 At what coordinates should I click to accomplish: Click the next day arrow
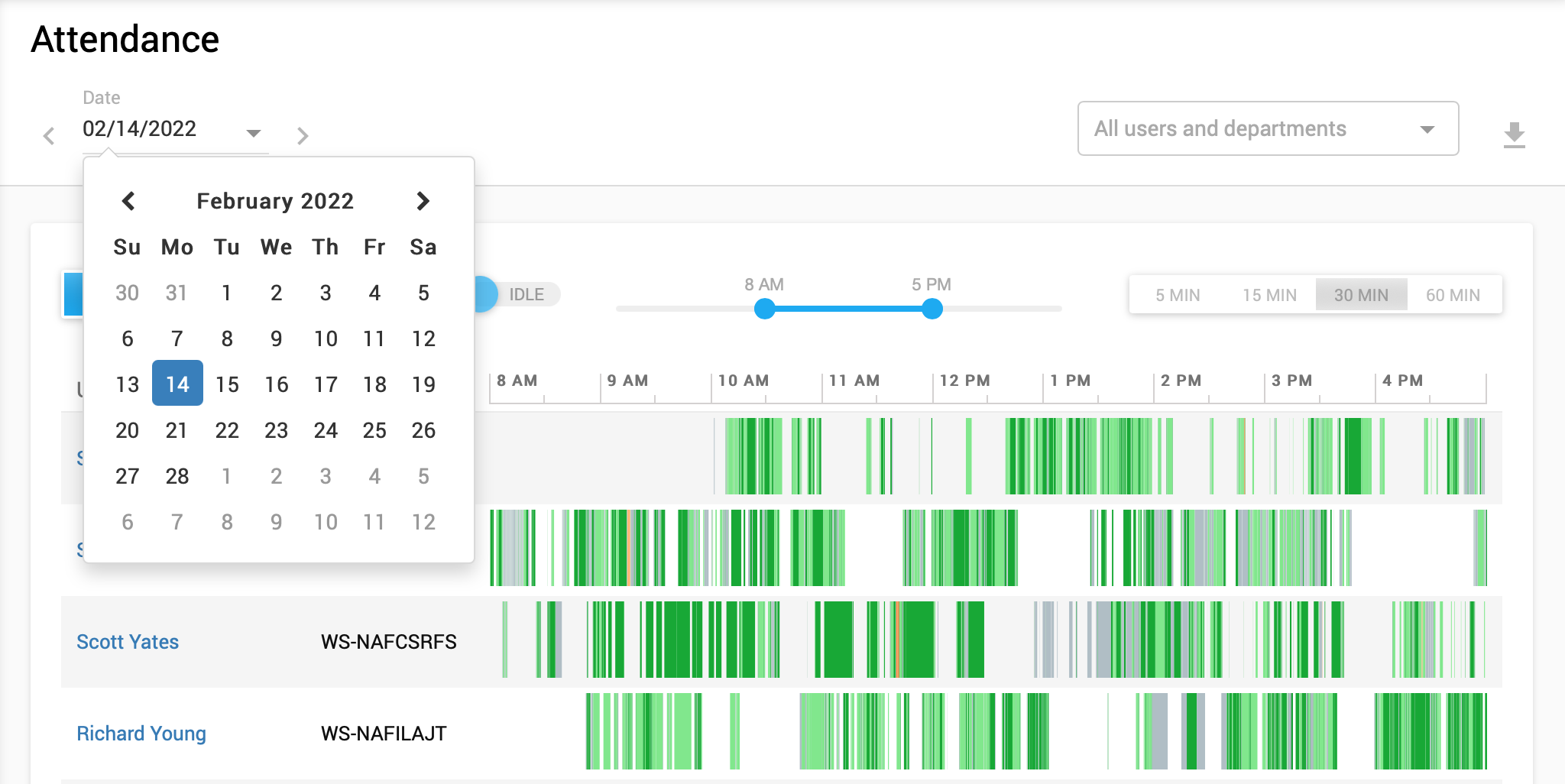[303, 134]
